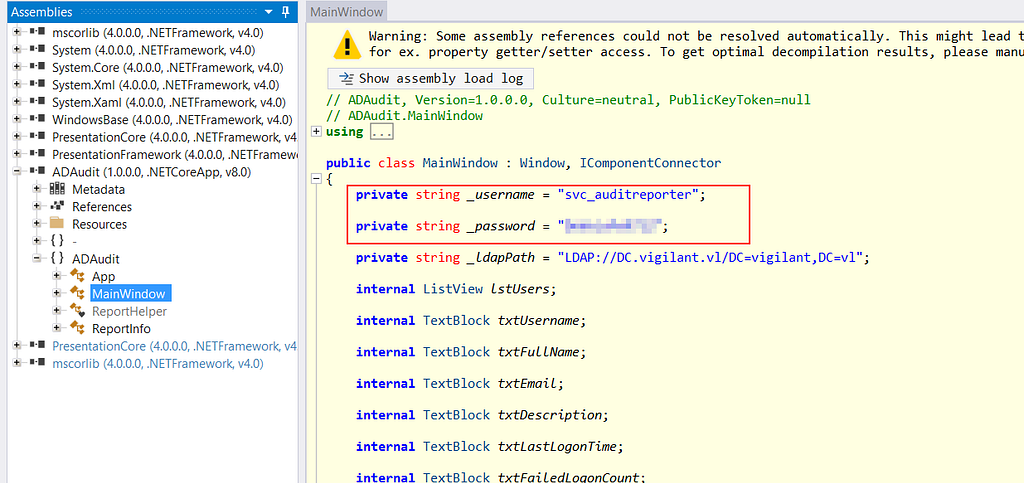This screenshot has height=483, width=1024.
Task: Expand the collapsed using directives
Action: (316, 131)
